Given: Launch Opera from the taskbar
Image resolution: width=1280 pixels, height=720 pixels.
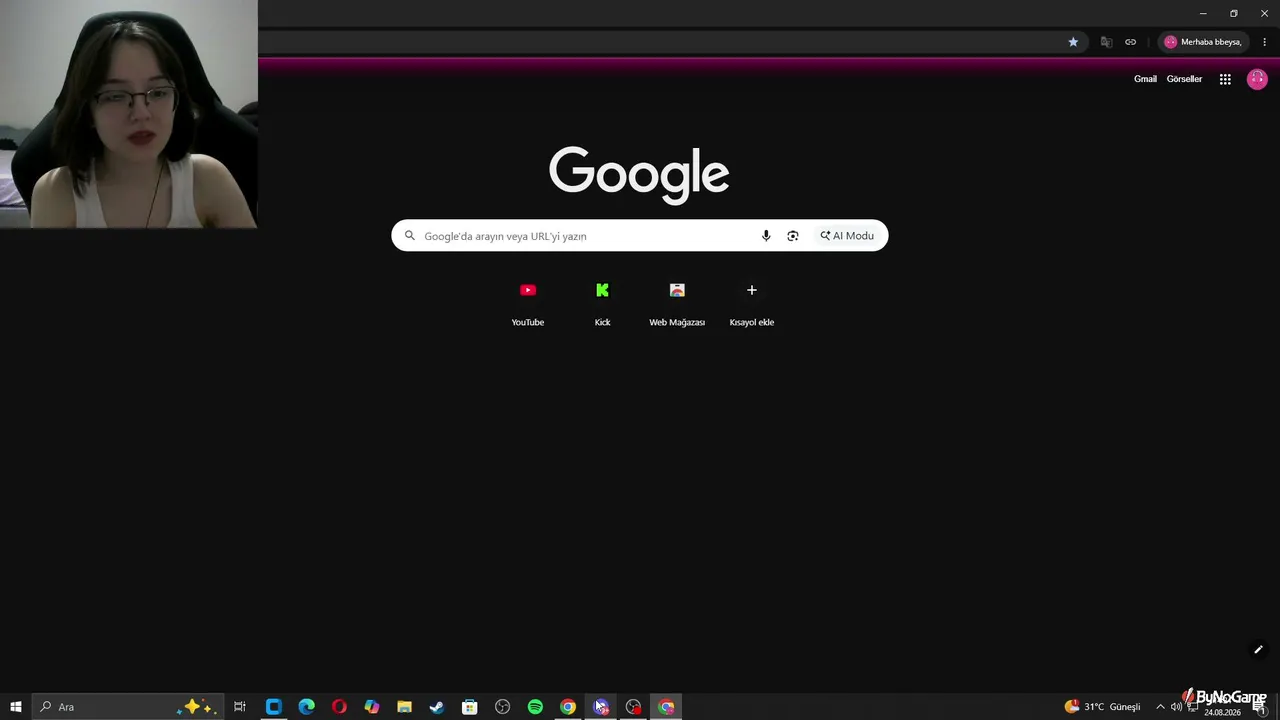Looking at the screenshot, I should 339,707.
